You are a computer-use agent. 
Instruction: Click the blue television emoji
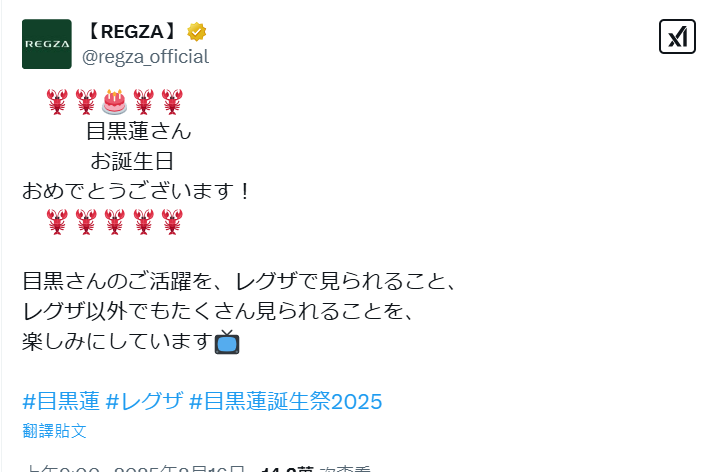227,342
